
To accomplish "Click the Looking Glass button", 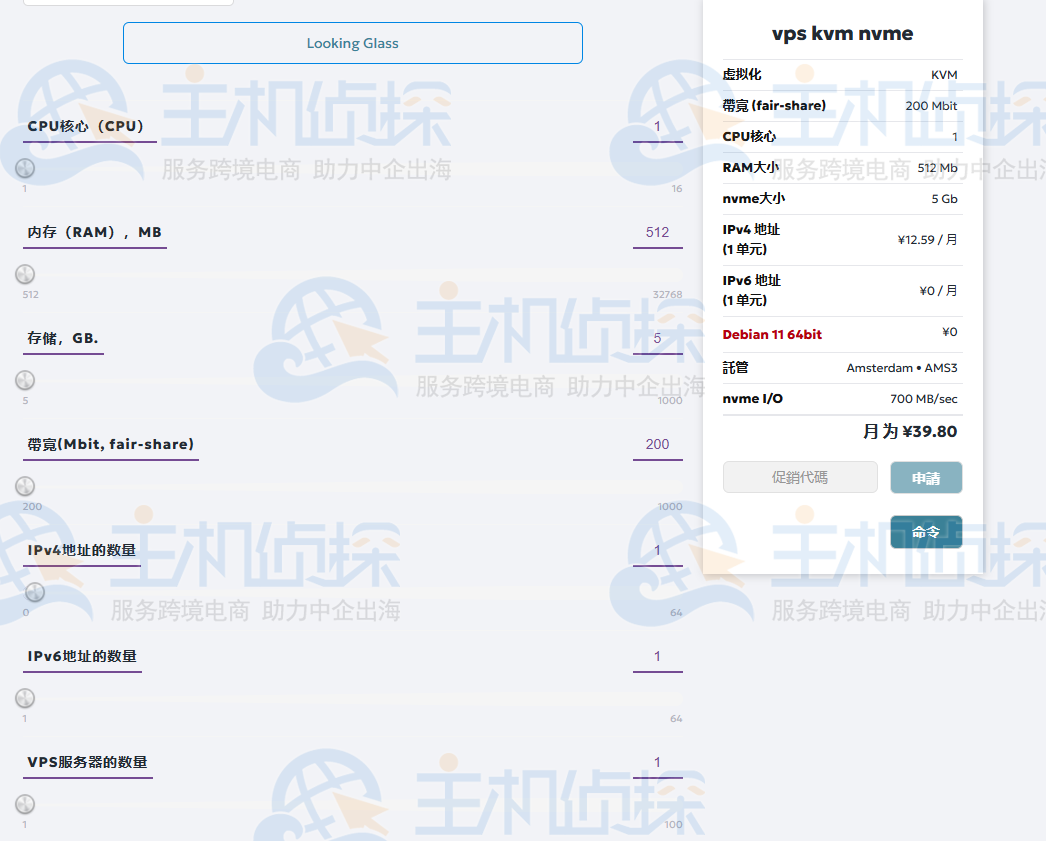I will [352, 43].
